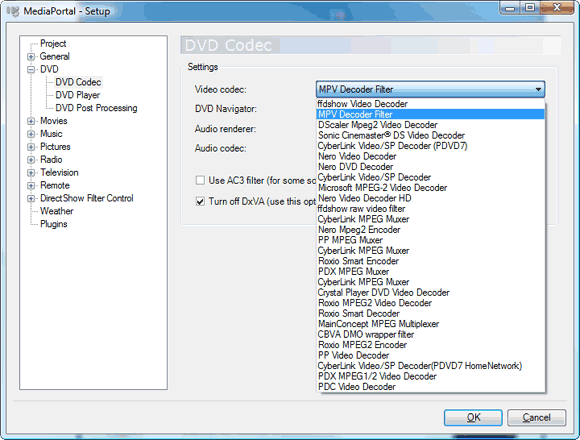Image resolution: width=580 pixels, height=440 pixels.
Task: Expand the Movies tree node
Action: click(31, 121)
